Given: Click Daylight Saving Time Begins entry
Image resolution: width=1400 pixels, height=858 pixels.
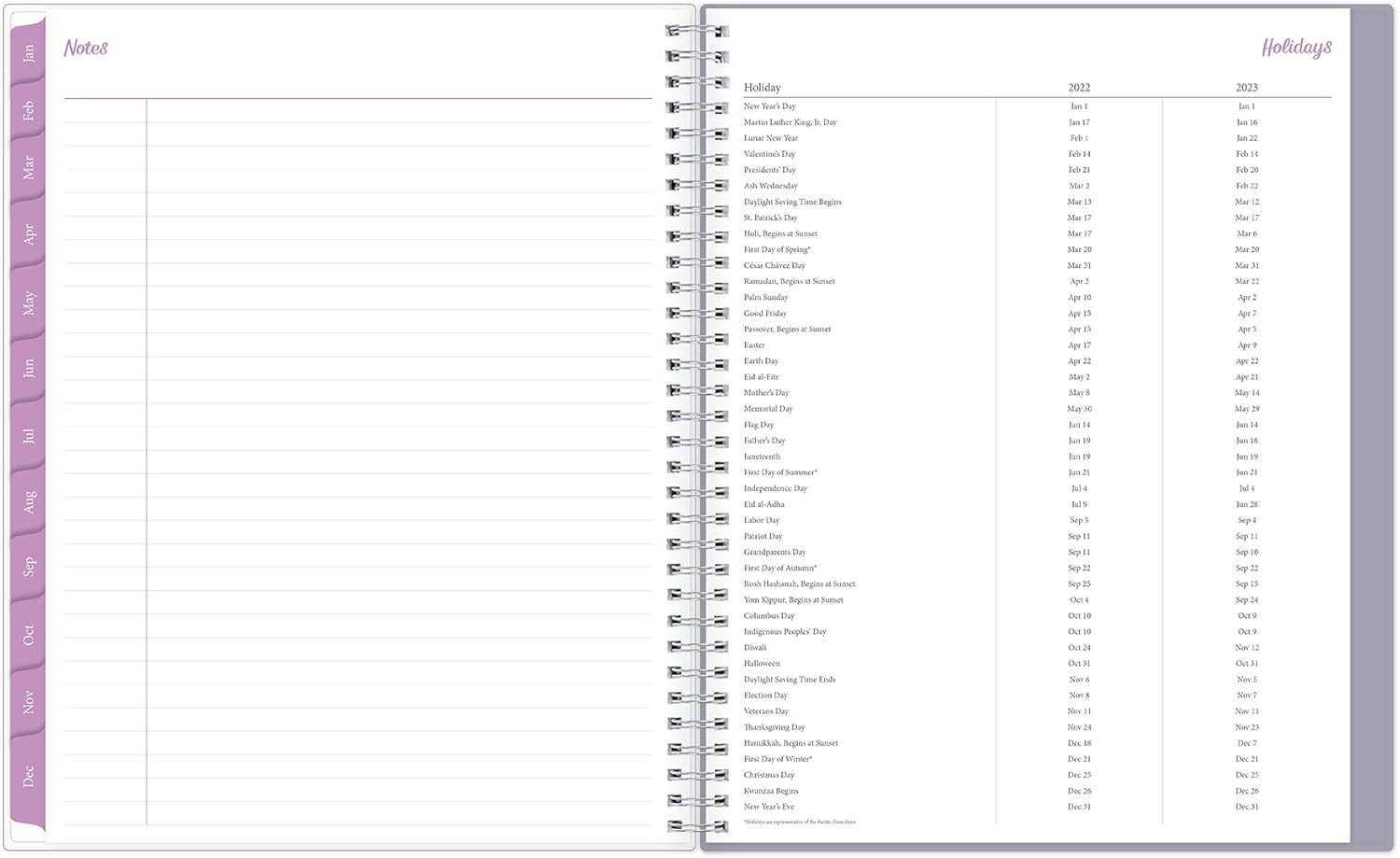Looking at the screenshot, I should click(x=792, y=202).
